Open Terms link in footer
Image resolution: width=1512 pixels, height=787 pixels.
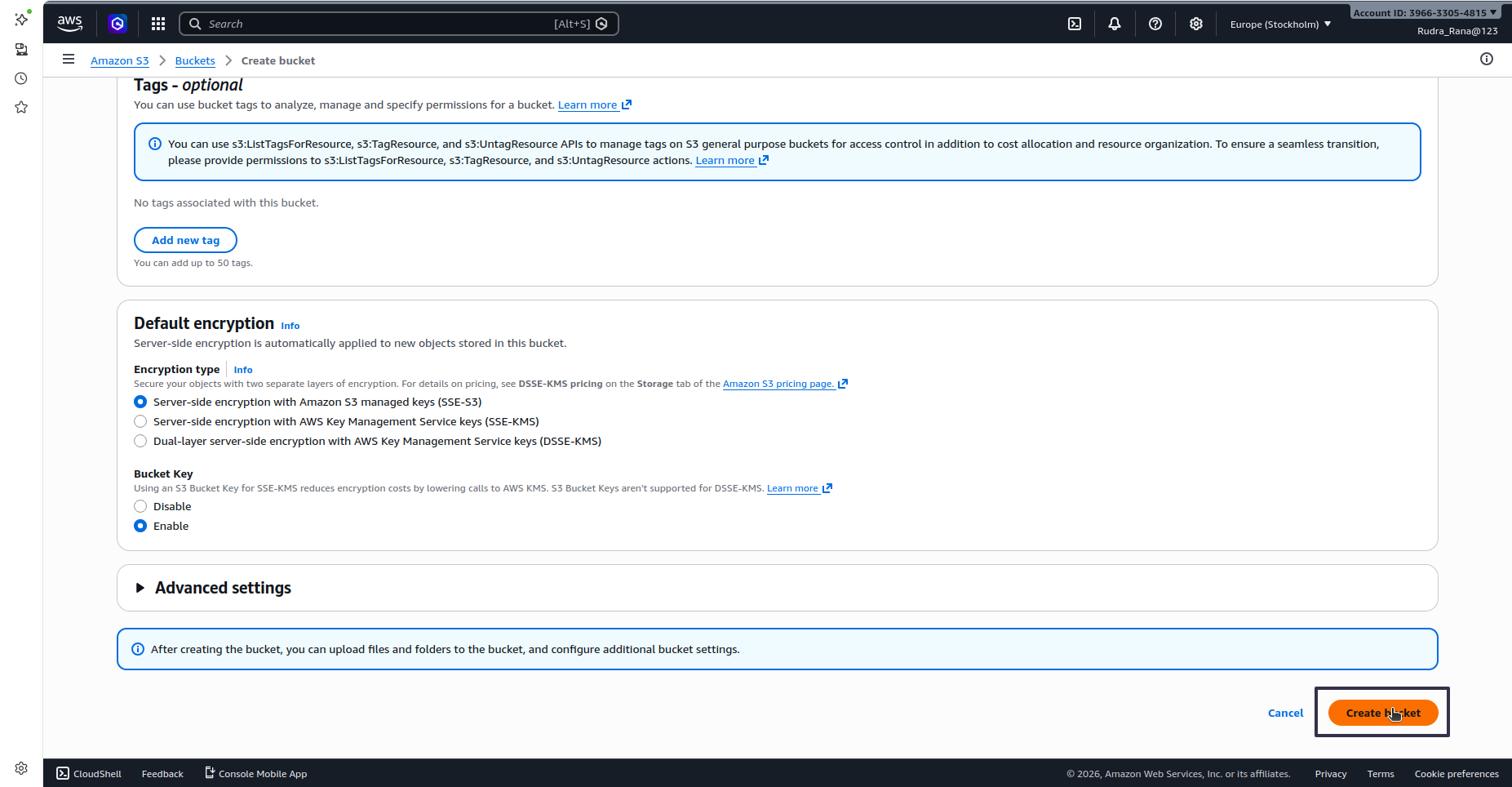point(1381,774)
